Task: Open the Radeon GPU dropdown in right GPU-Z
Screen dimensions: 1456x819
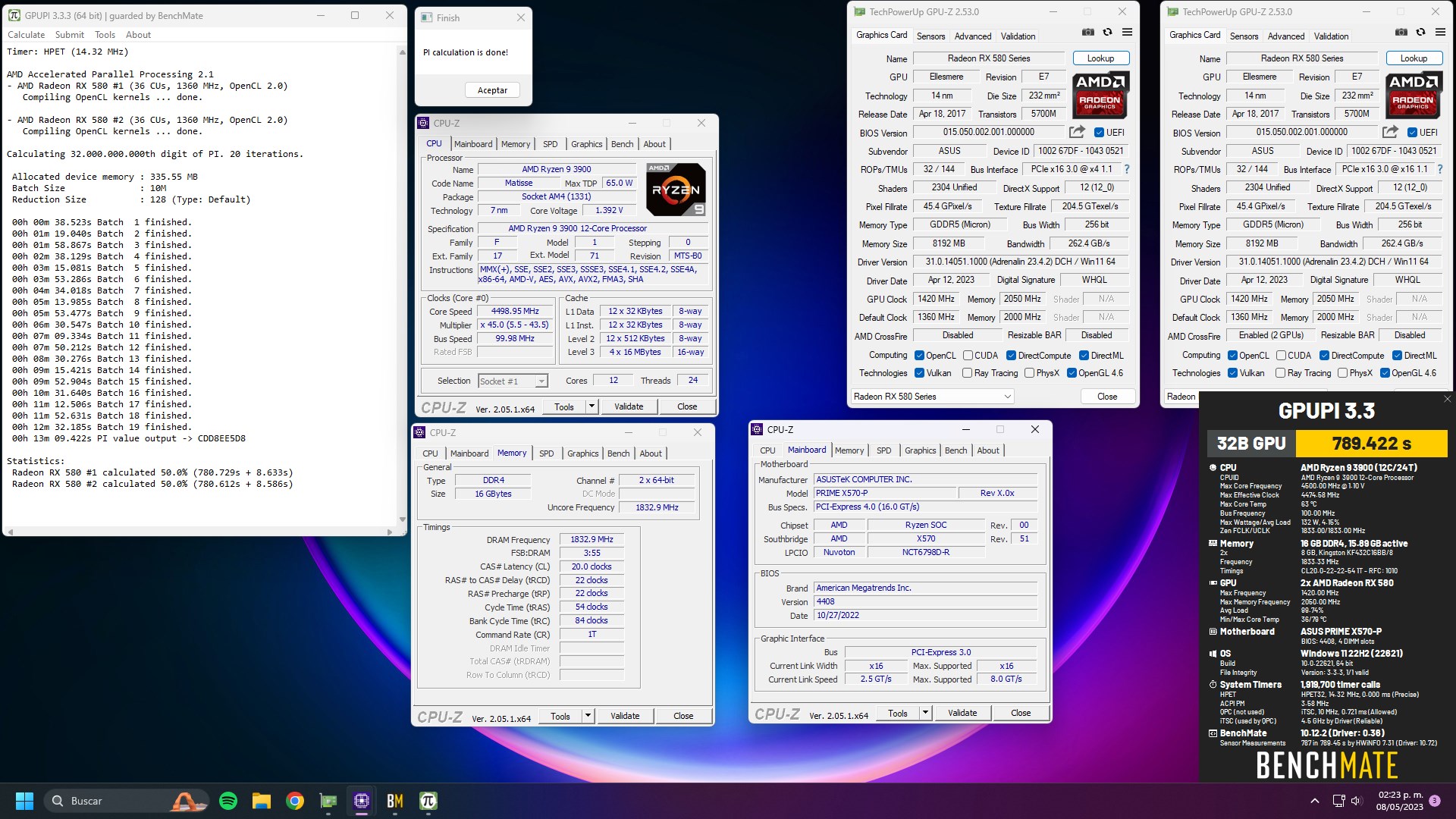Action: pyautogui.click(x=1181, y=397)
